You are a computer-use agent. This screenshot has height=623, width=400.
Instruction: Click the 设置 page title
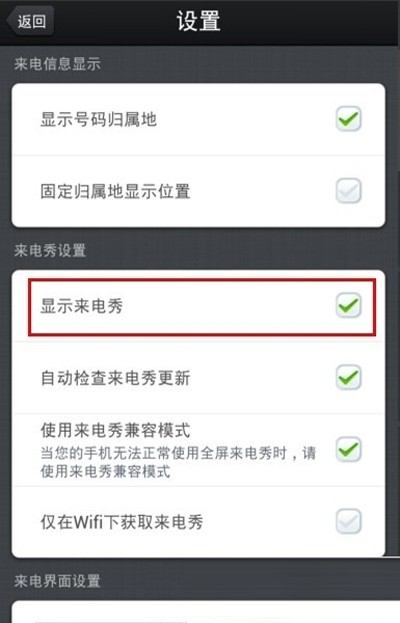[x=198, y=21]
